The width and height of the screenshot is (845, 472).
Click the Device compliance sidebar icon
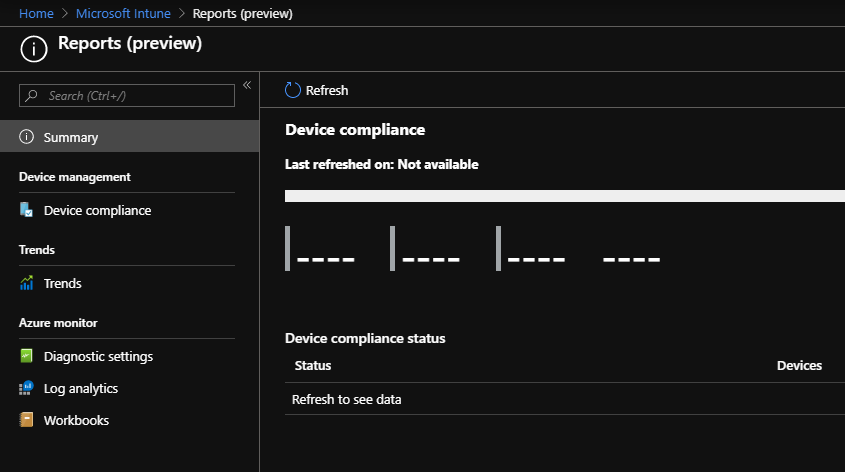[x=27, y=210]
